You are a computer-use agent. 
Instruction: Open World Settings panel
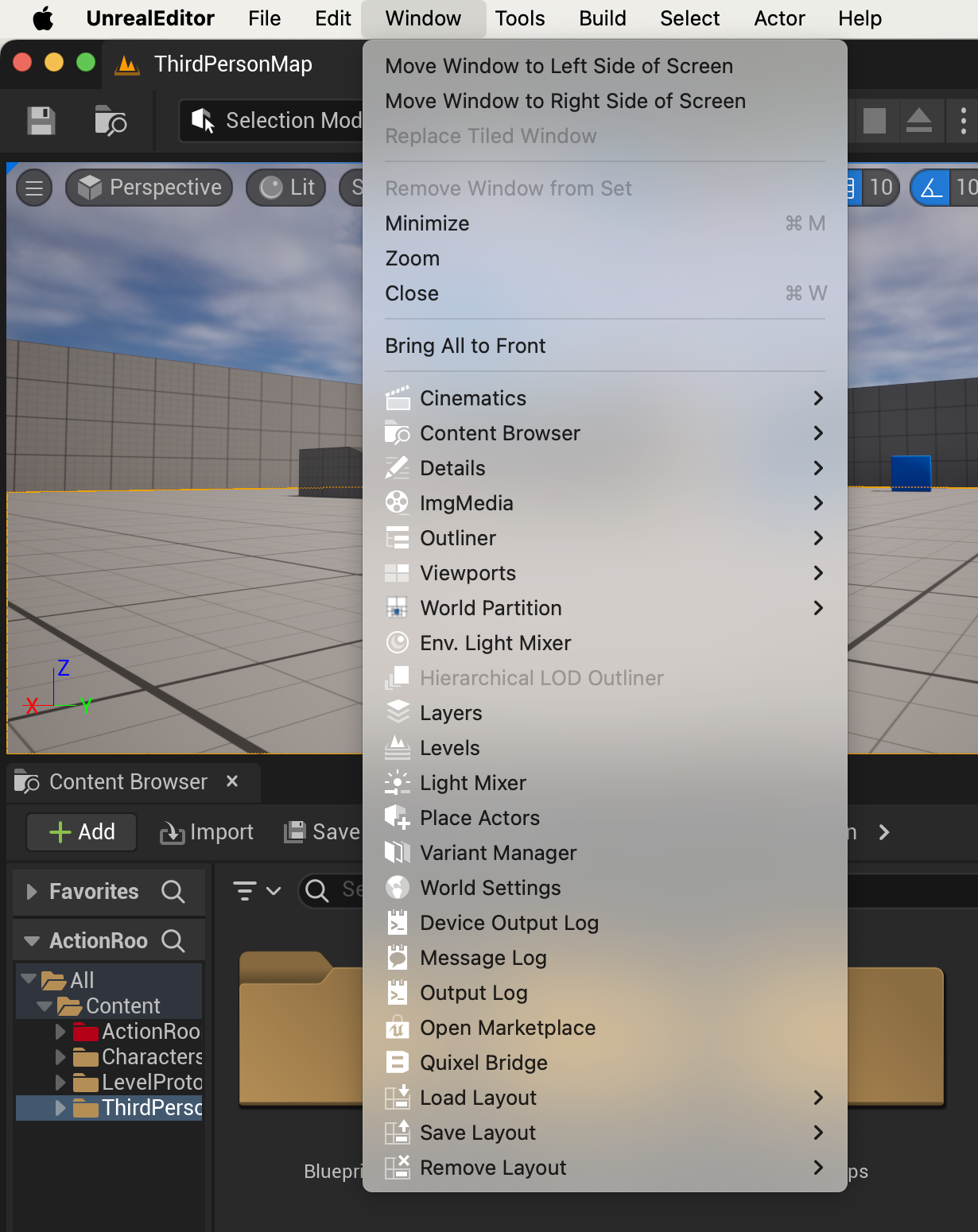click(605, 888)
